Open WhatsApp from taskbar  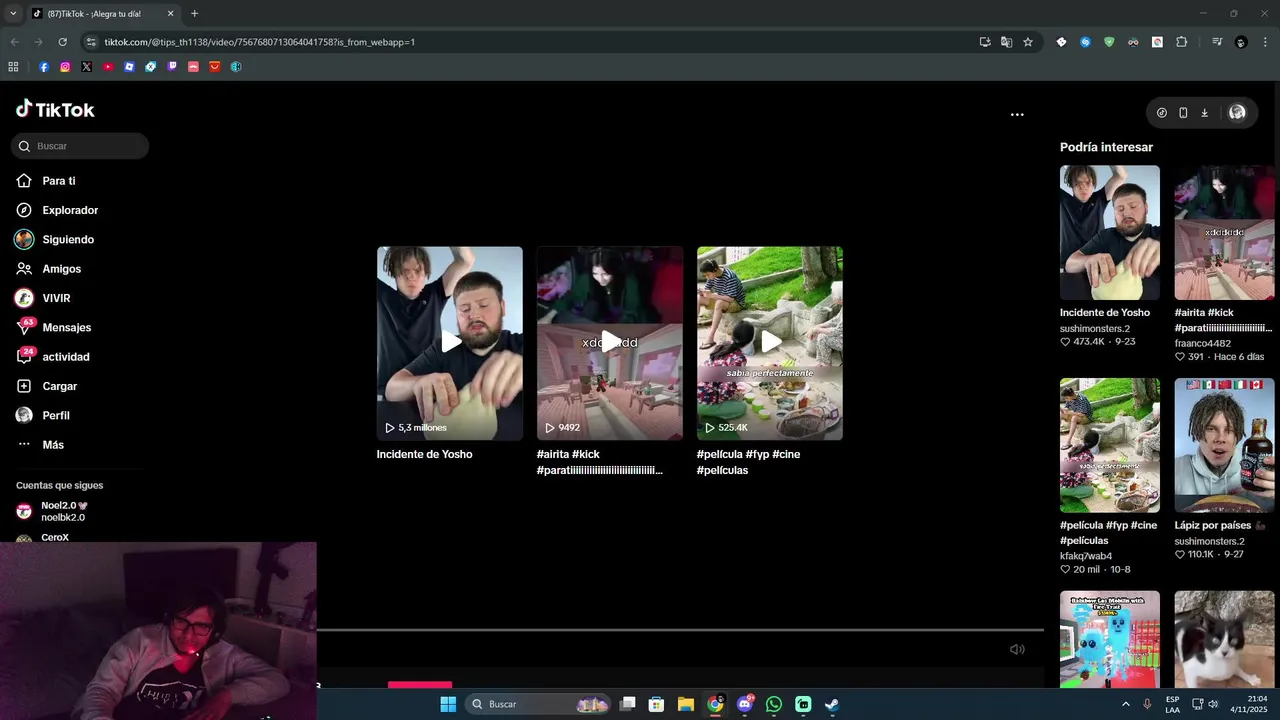point(774,704)
